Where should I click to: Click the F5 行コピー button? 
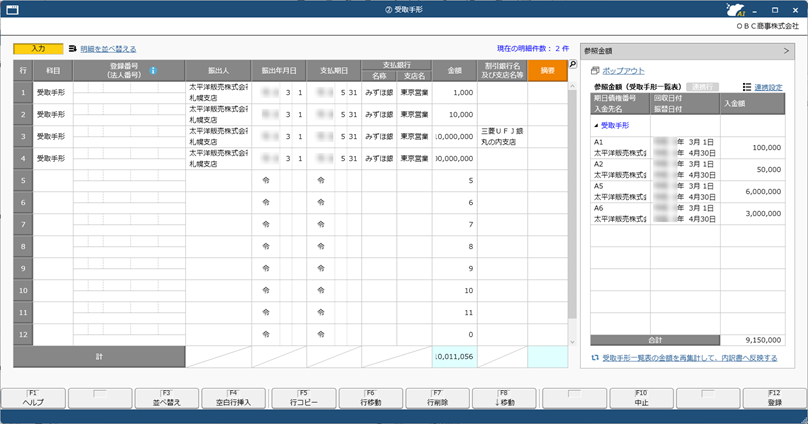click(304, 398)
